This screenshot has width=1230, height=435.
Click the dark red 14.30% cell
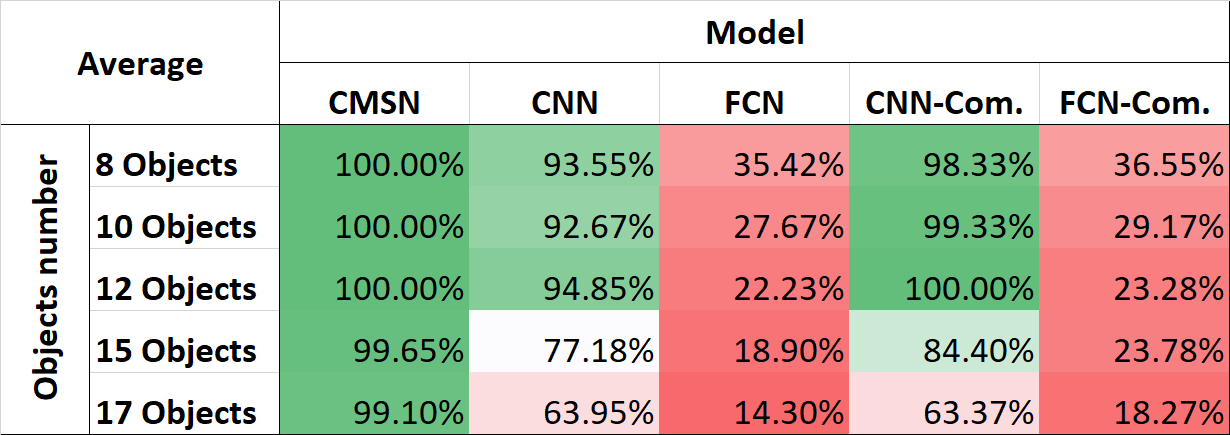754,412
